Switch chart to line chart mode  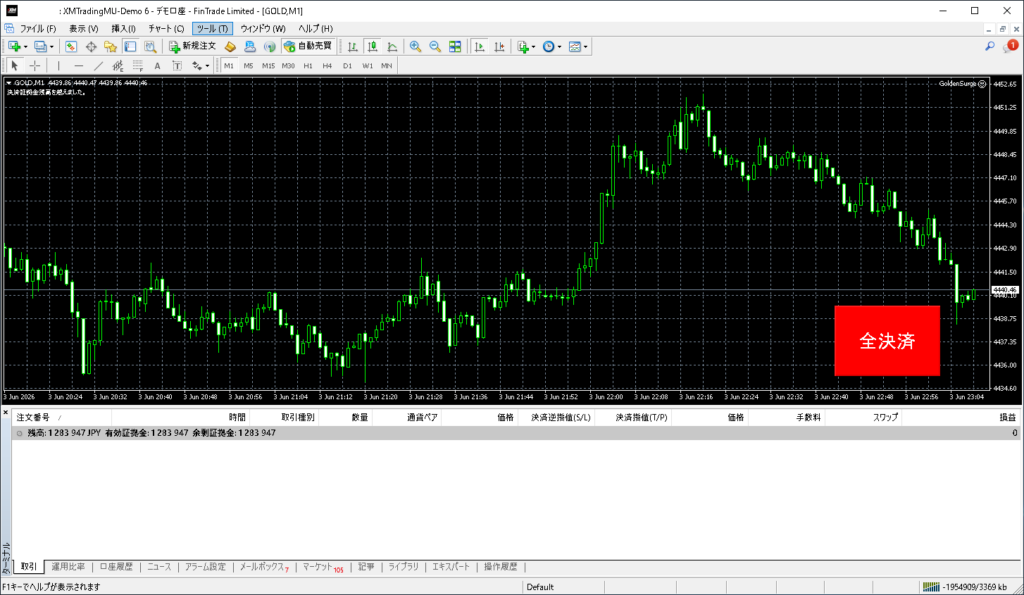coord(392,46)
